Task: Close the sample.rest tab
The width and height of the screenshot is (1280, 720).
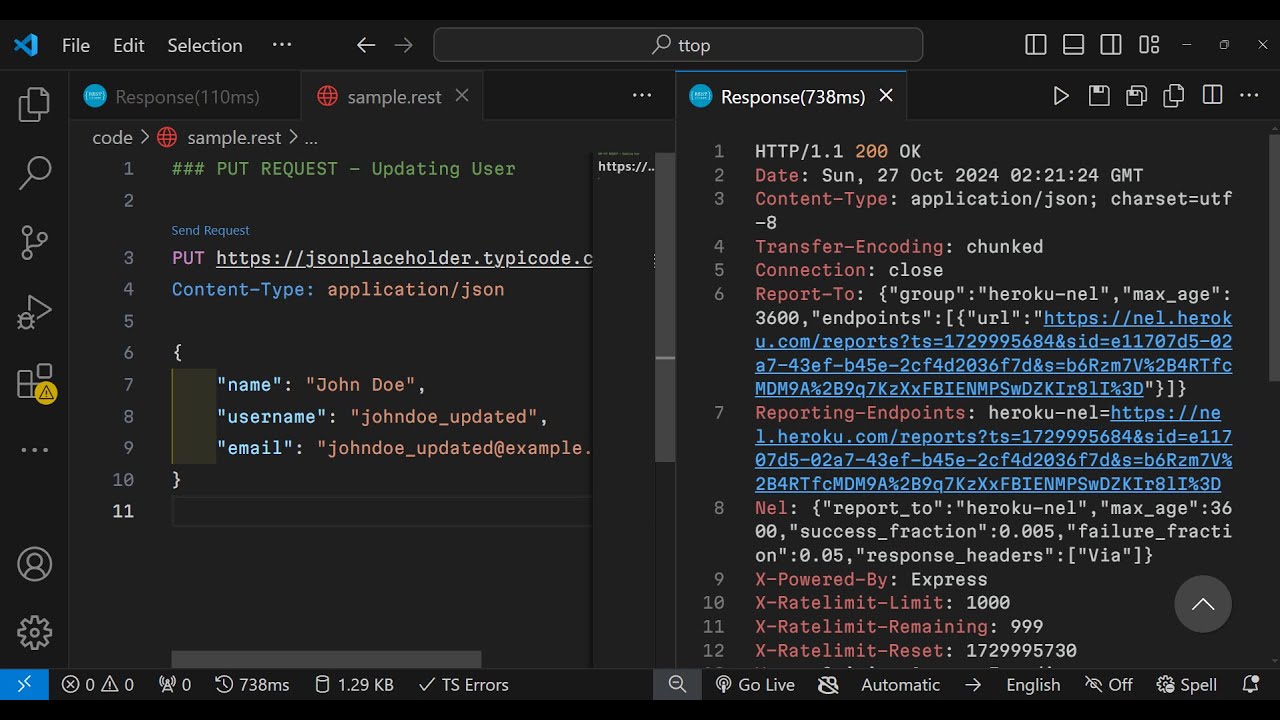Action: (462, 96)
